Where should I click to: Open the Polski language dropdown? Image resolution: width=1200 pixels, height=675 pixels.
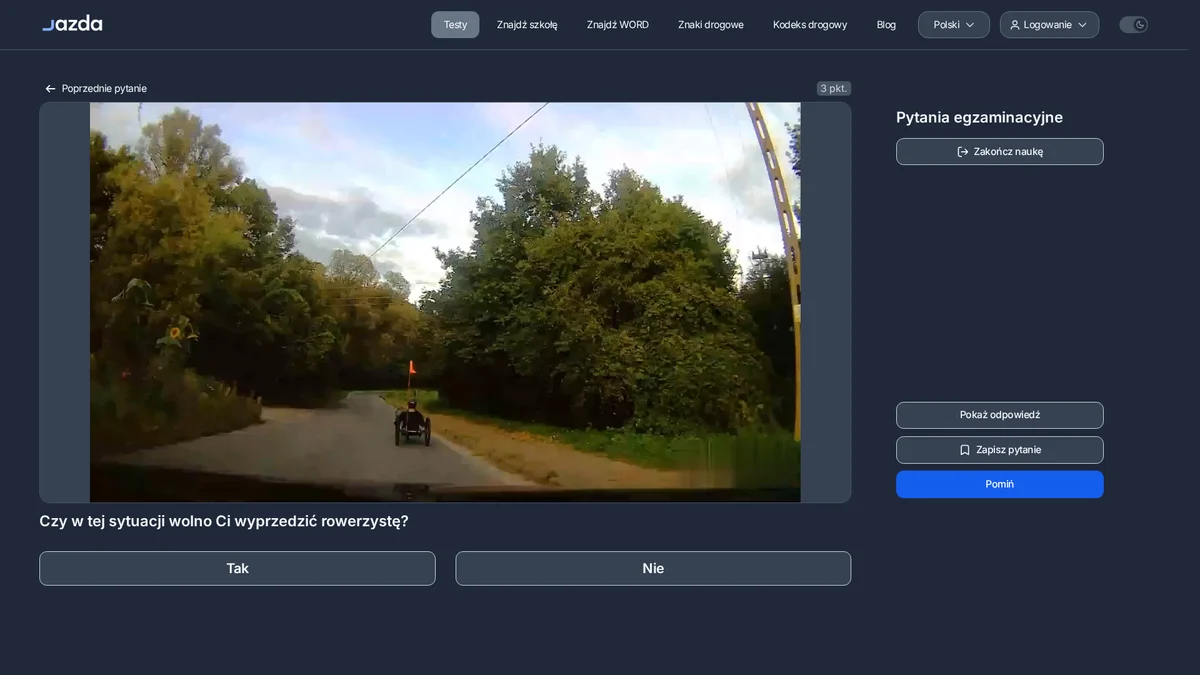[x=954, y=25]
